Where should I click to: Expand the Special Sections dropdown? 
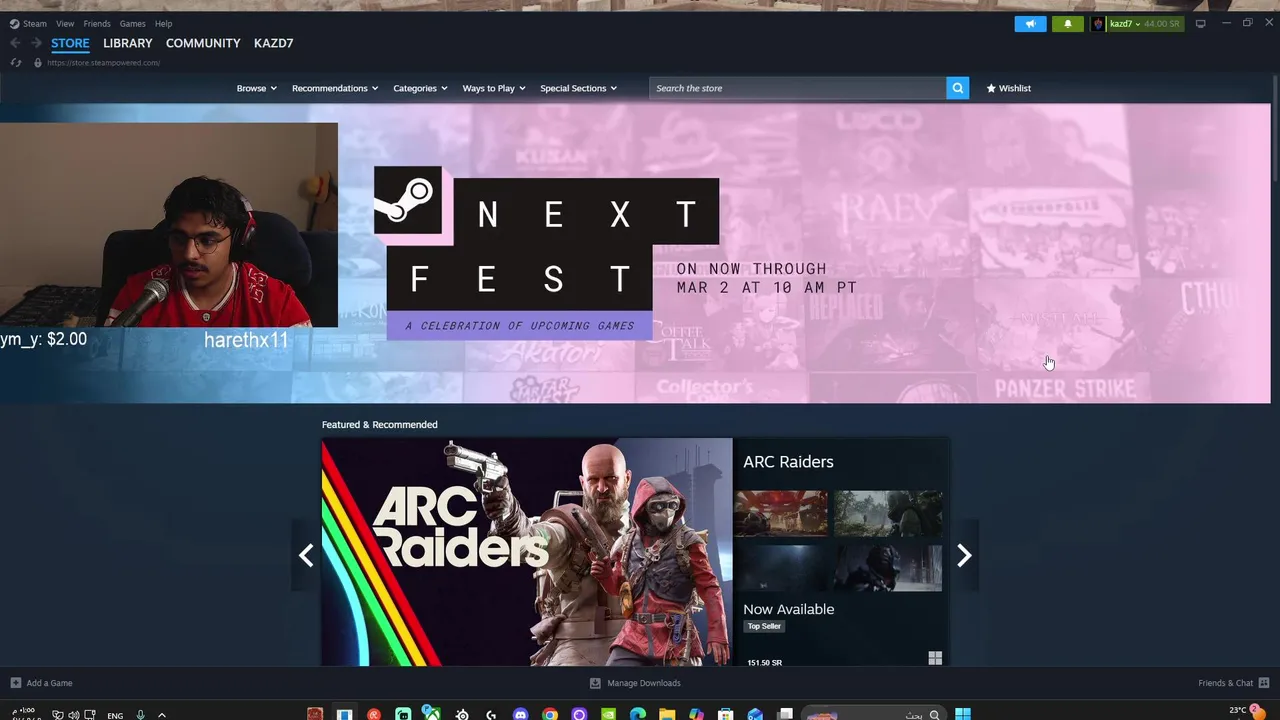pyautogui.click(x=578, y=88)
